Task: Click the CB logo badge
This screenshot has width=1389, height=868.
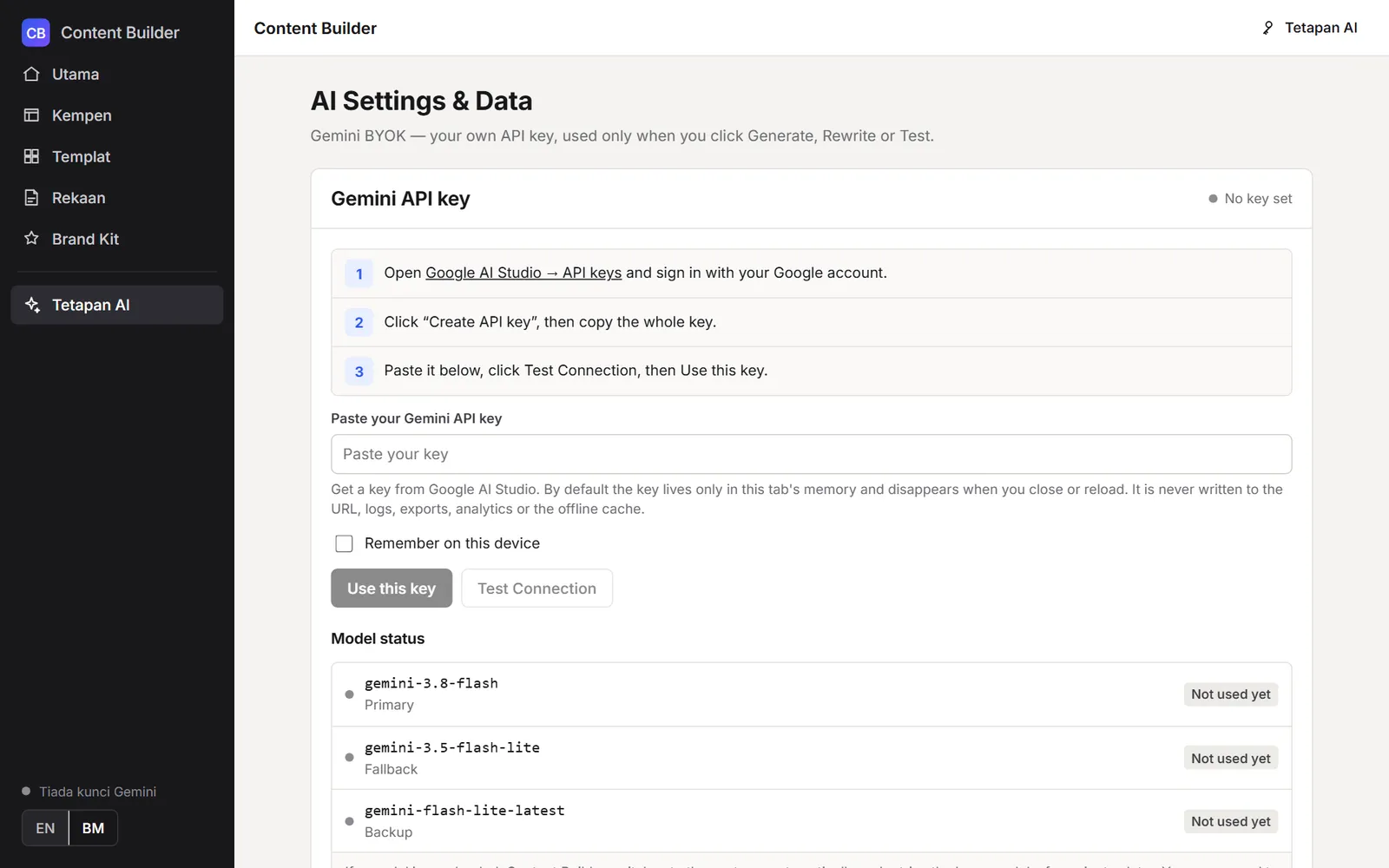Action: 36,33
